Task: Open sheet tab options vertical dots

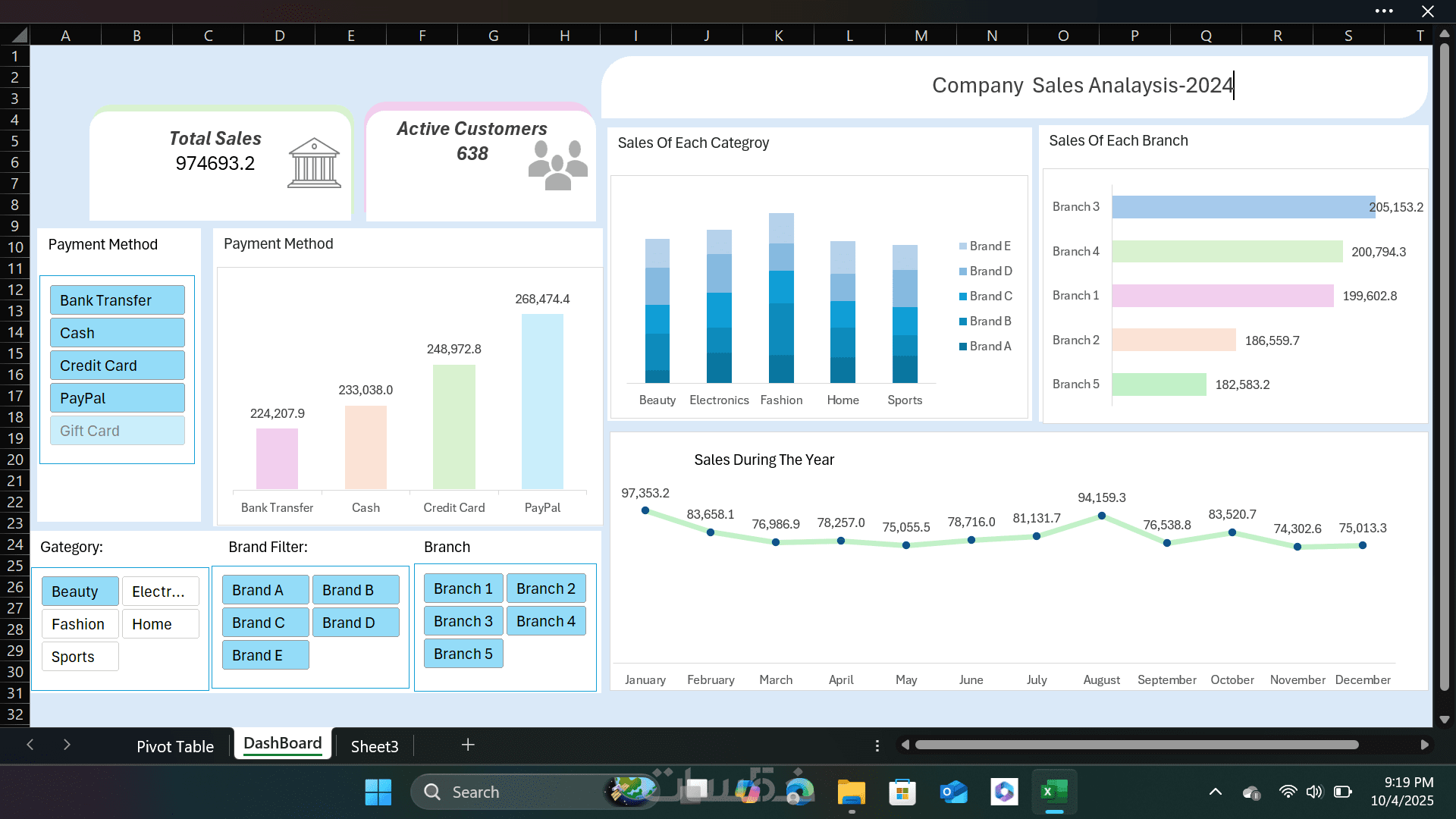Action: pyautogui.click(x=877, y=745)
